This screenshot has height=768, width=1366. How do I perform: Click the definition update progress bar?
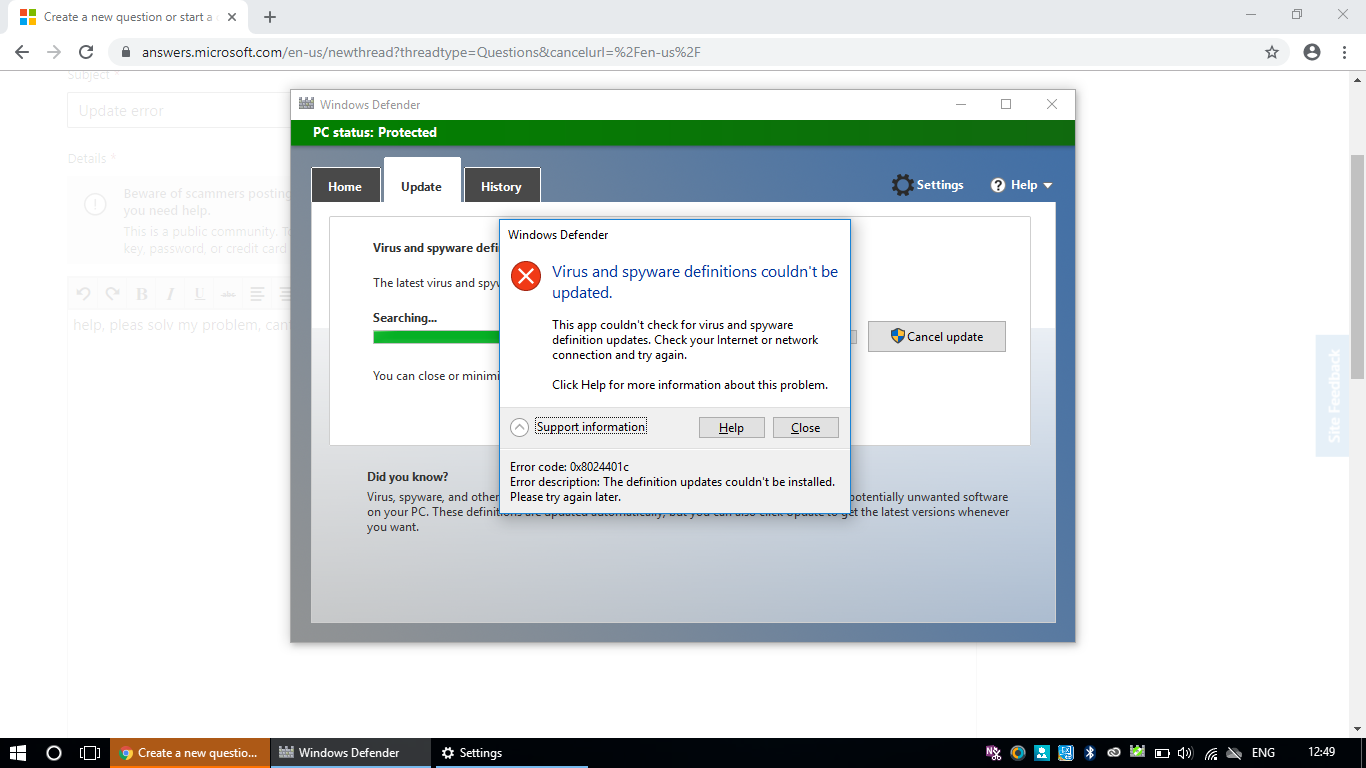pyautogui.click(x=436, y=337)
